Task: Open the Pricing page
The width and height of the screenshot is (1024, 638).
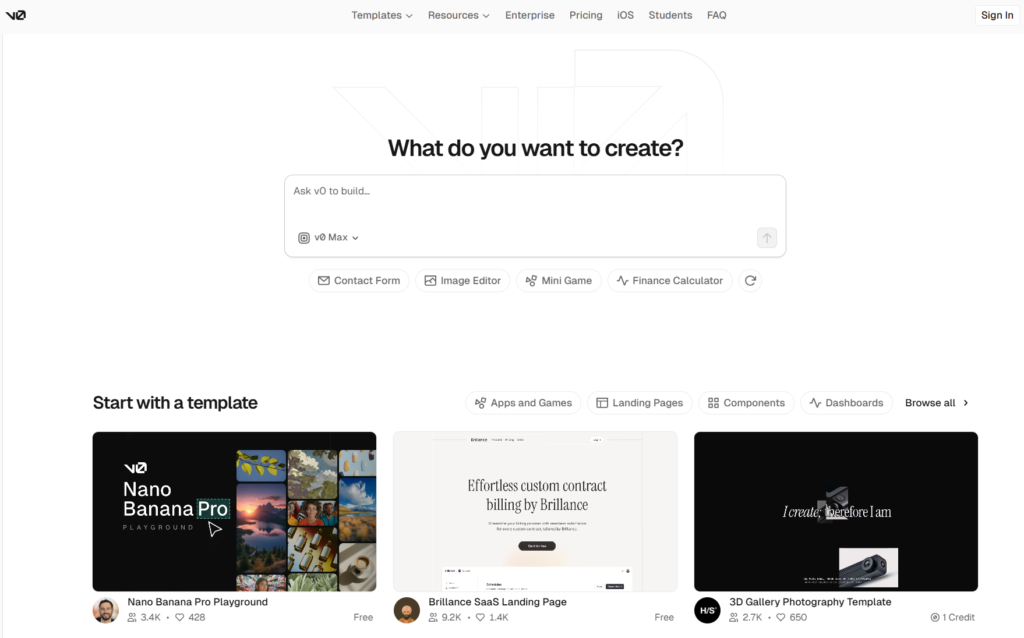Action: (x=585, y=15)
